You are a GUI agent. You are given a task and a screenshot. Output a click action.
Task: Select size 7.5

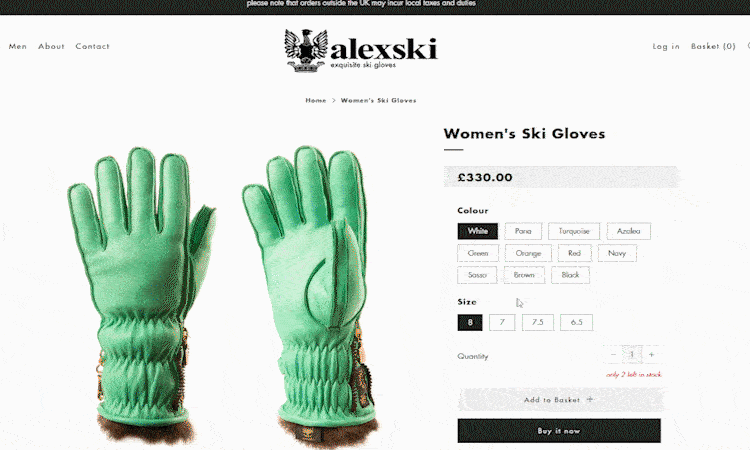538,322
